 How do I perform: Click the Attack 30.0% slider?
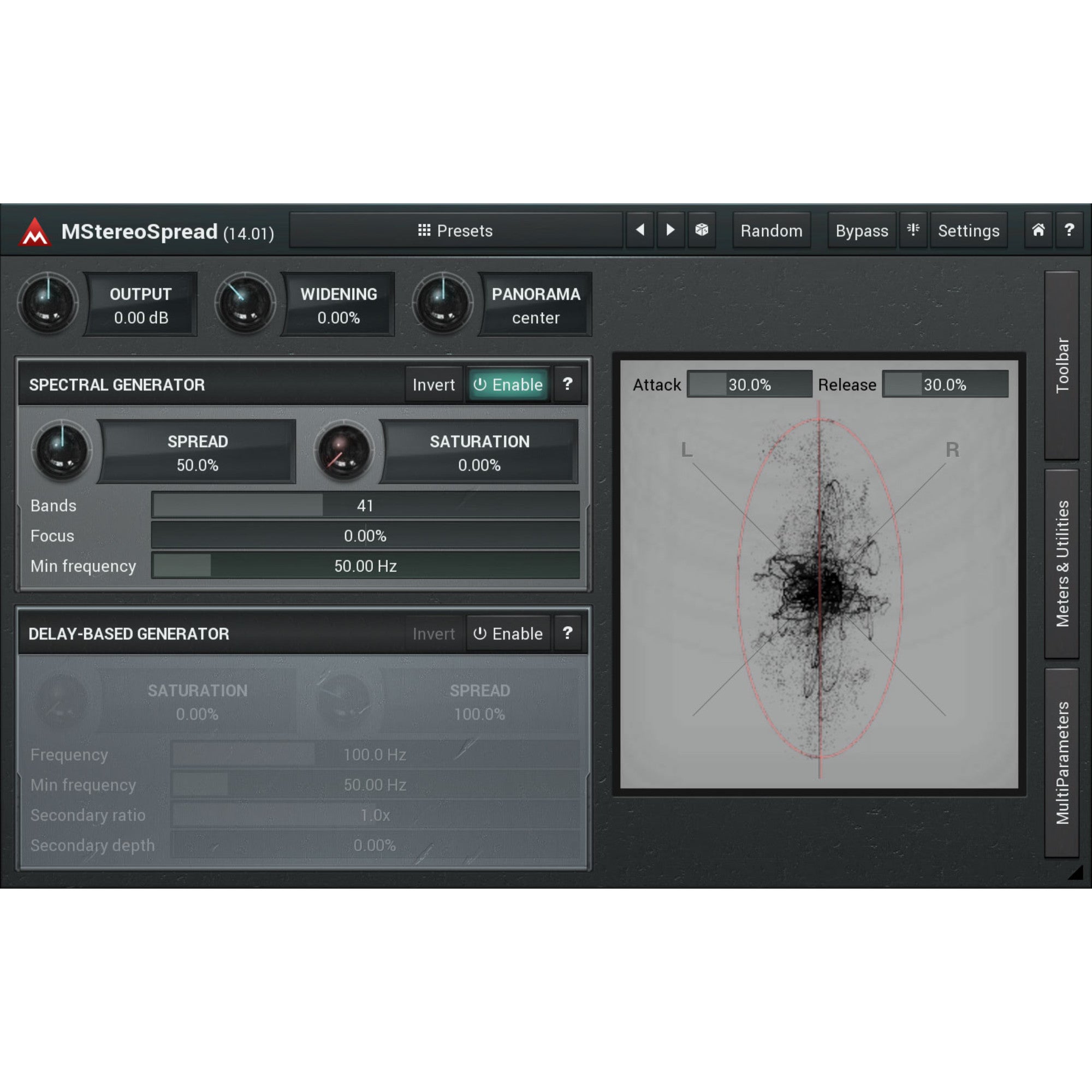coord(750,384)
